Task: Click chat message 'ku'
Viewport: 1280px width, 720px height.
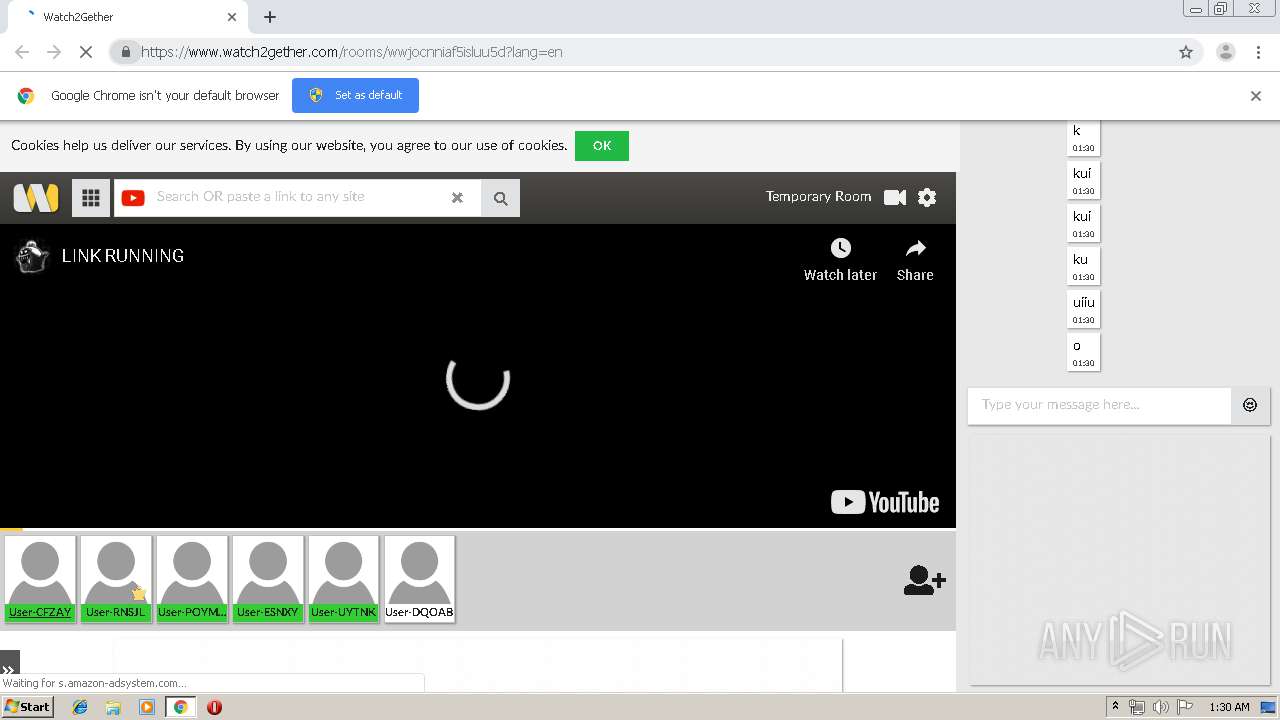Action: click(1084, 267)
